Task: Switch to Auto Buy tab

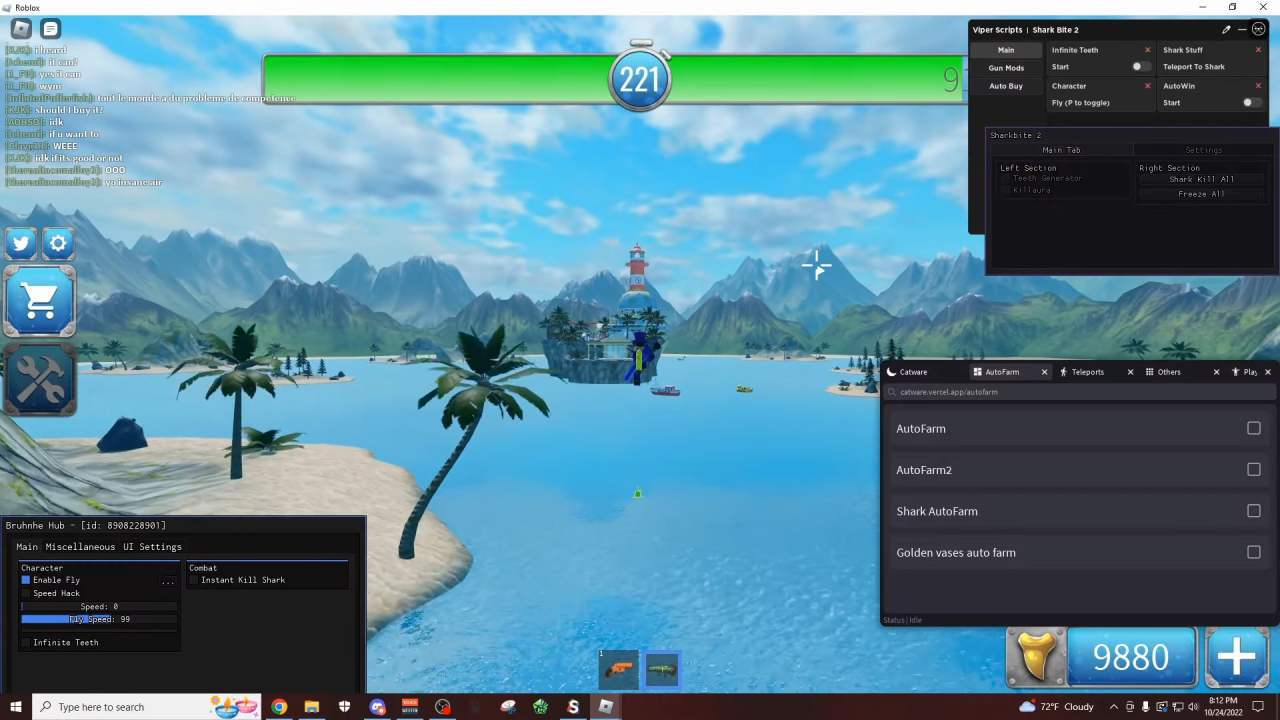Action: point(1006,86)
